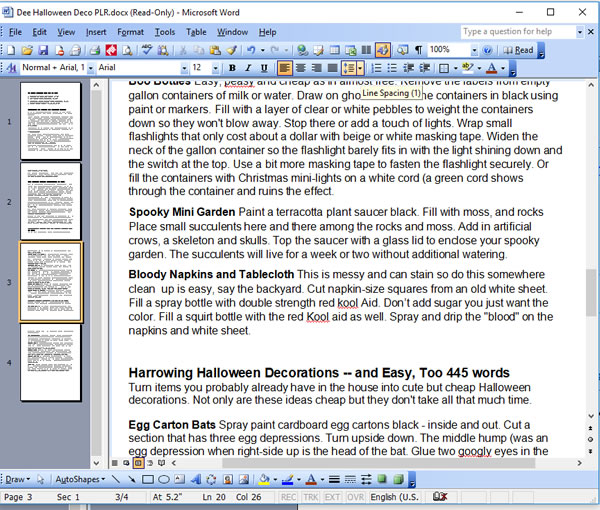Increase the paragraph indent

(x=424, y=68)
